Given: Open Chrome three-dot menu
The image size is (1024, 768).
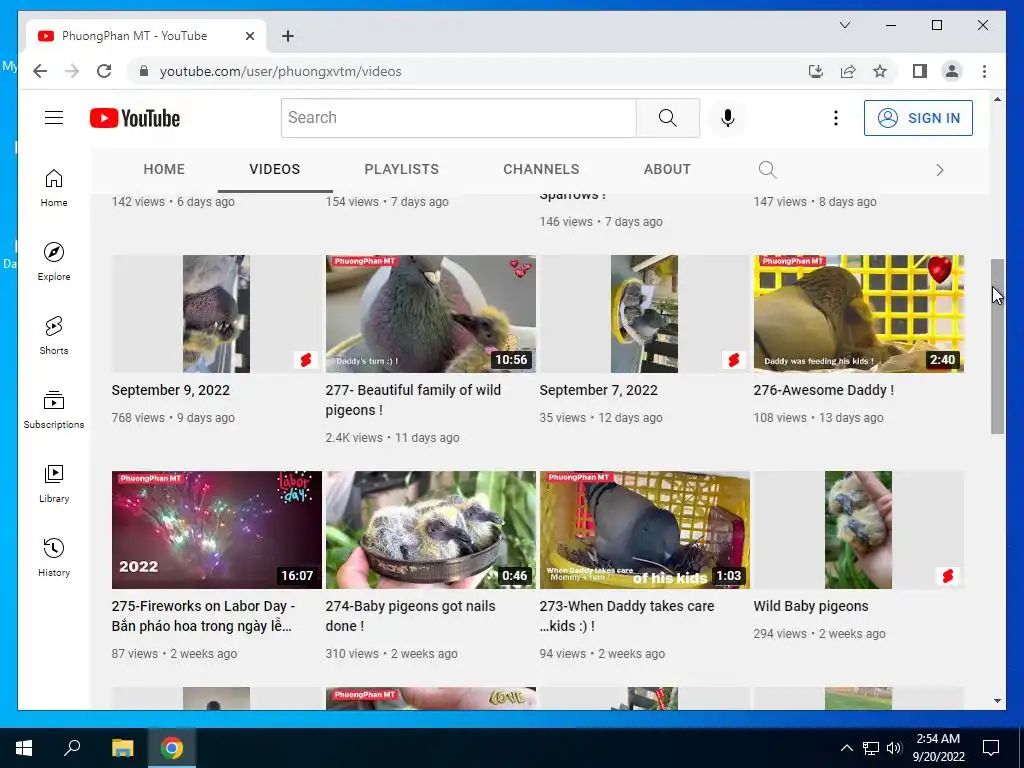Looking at the screenshot, I should 984,71.
